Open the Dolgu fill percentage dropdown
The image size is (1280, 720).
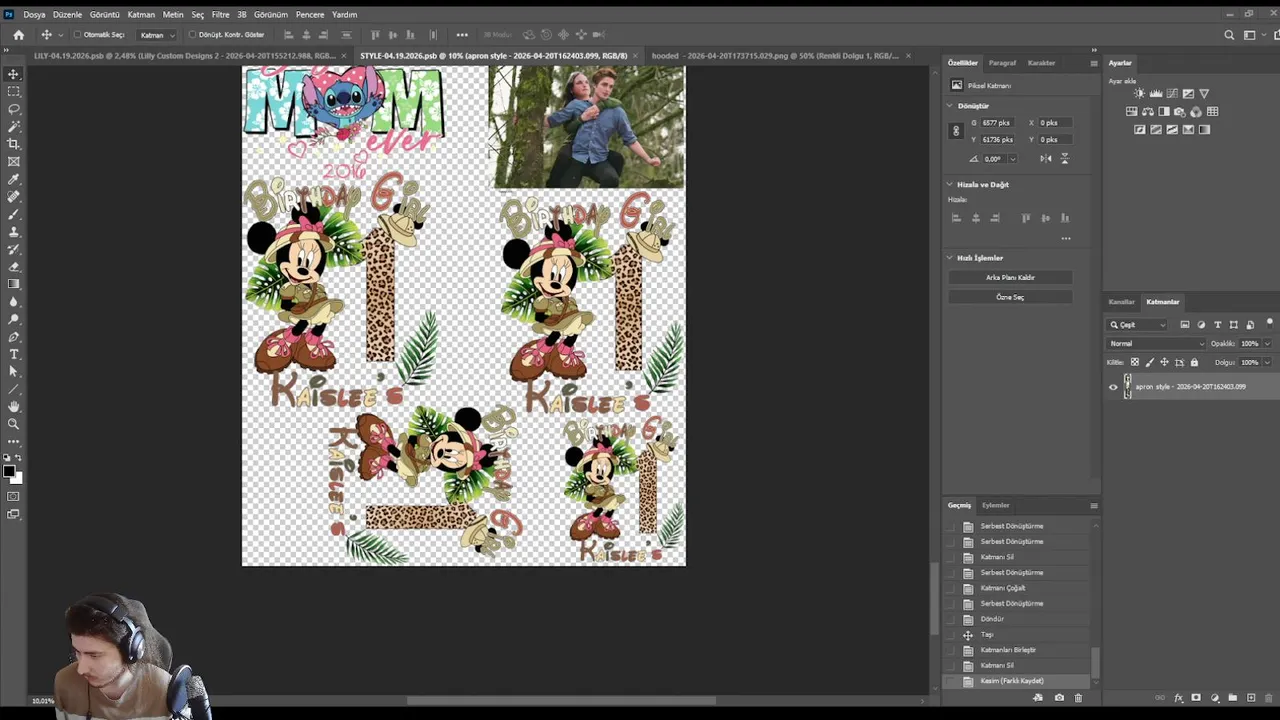click(1267, 362)
